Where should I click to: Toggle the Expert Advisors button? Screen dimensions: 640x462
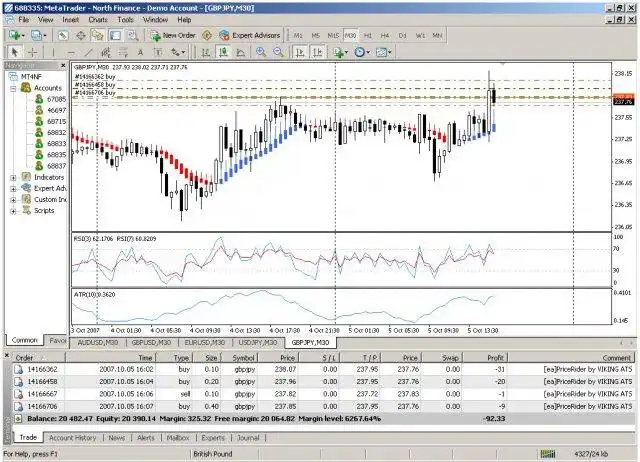(x=249, y=36)
